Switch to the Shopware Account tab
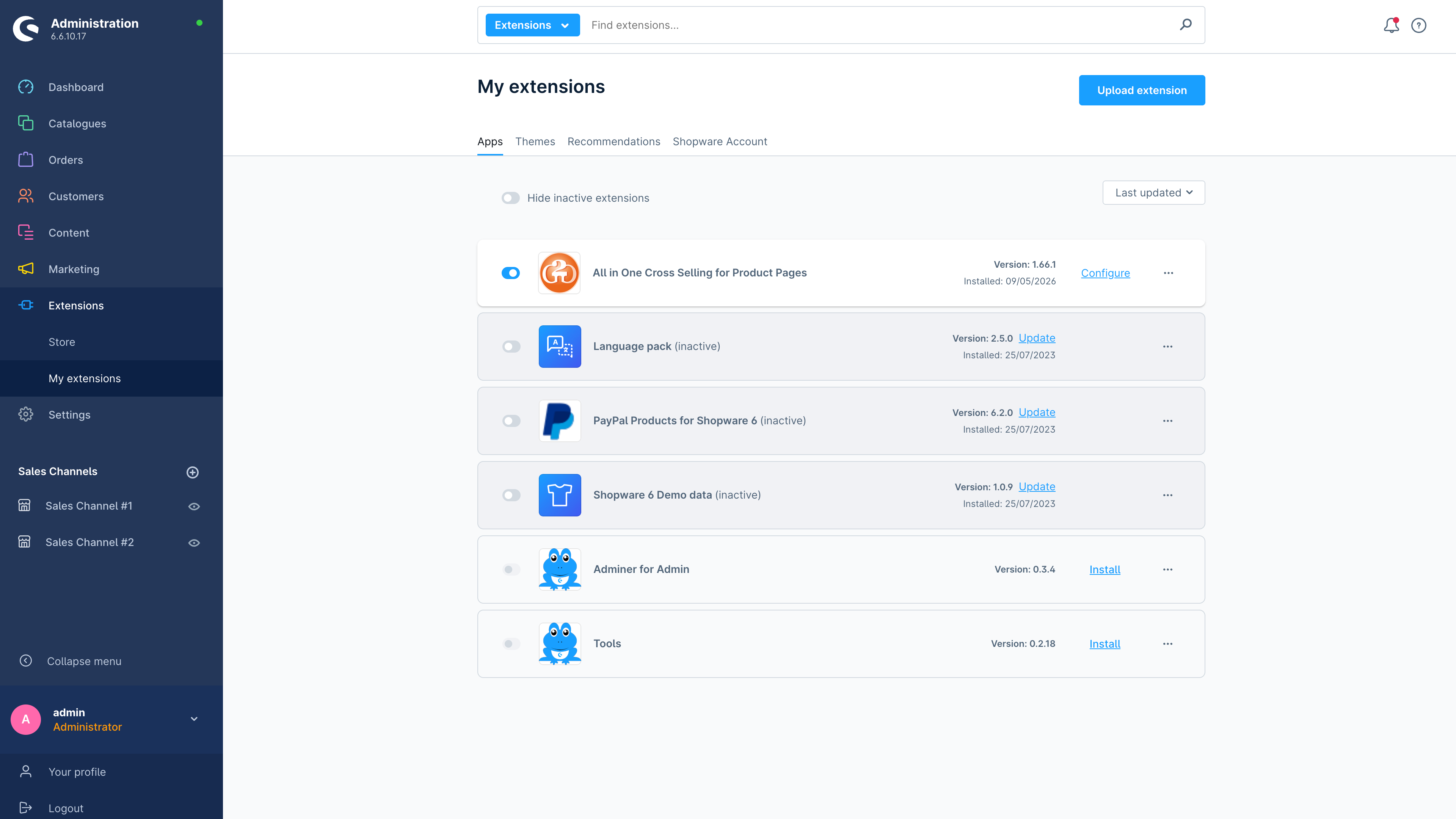The image size is (1456, 819). pyautogui.click(x=720, y=141)
